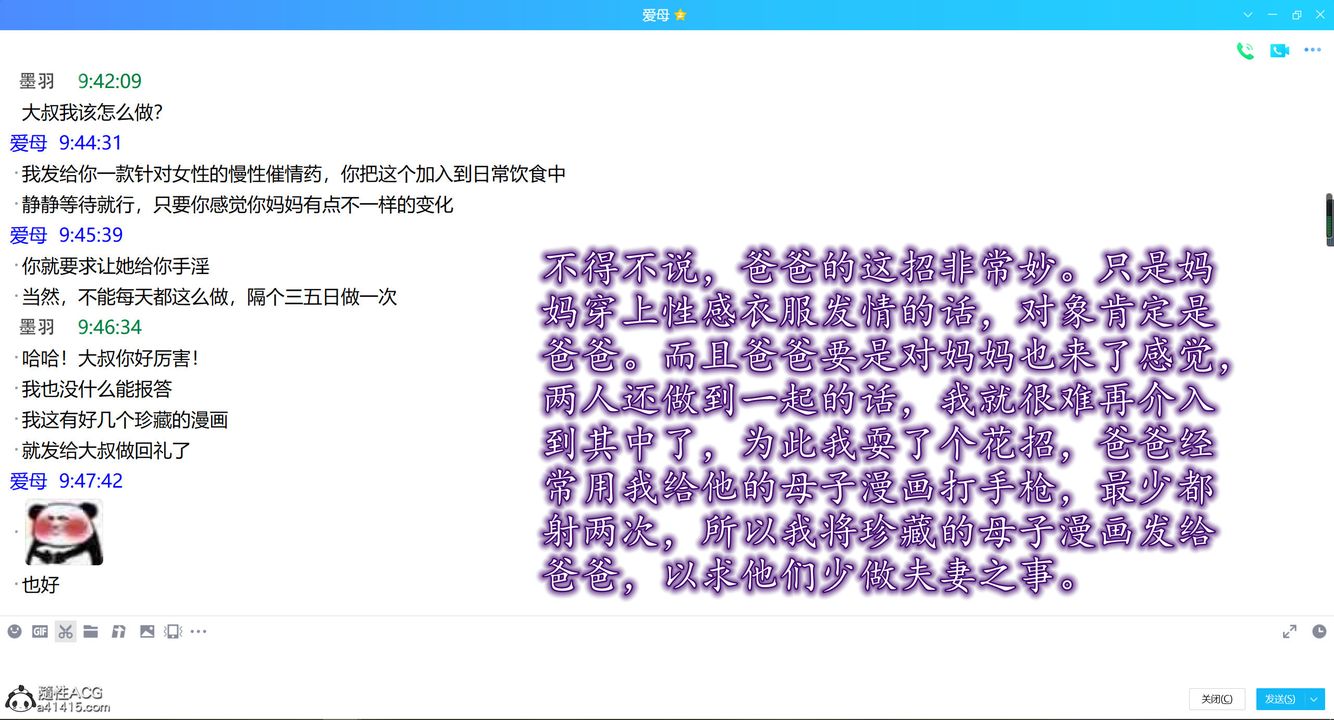Open the emoji picker in the toolbar
The height and width of the screenshot is (720, 1334).
click(x=14, y=631)
